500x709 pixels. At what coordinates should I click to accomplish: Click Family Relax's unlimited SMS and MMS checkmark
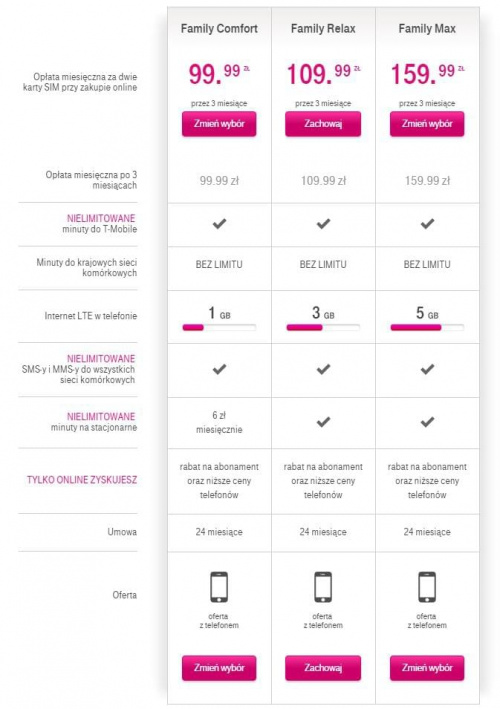[323, 369]
